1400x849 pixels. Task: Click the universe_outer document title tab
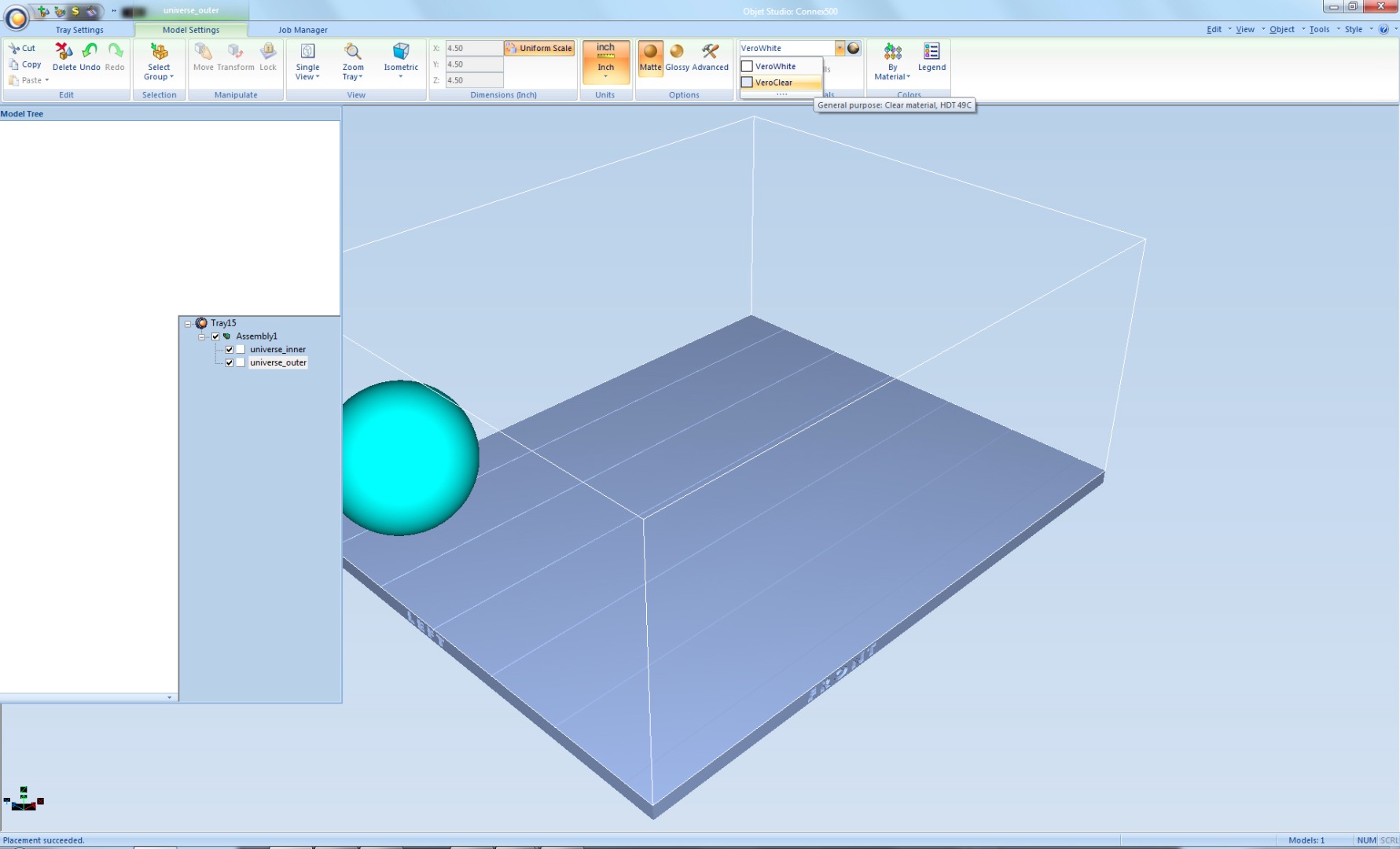coord(191,11)
